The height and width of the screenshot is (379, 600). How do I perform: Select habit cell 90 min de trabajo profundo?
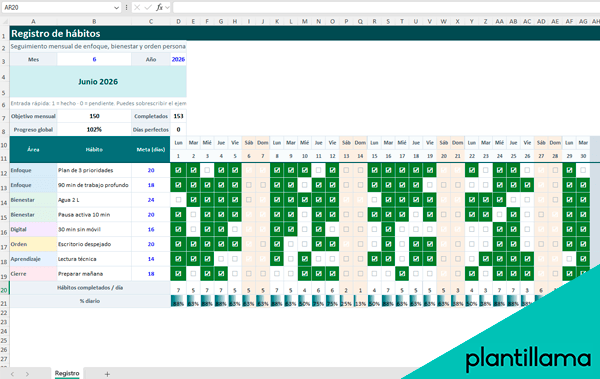[x=94, y=185]
